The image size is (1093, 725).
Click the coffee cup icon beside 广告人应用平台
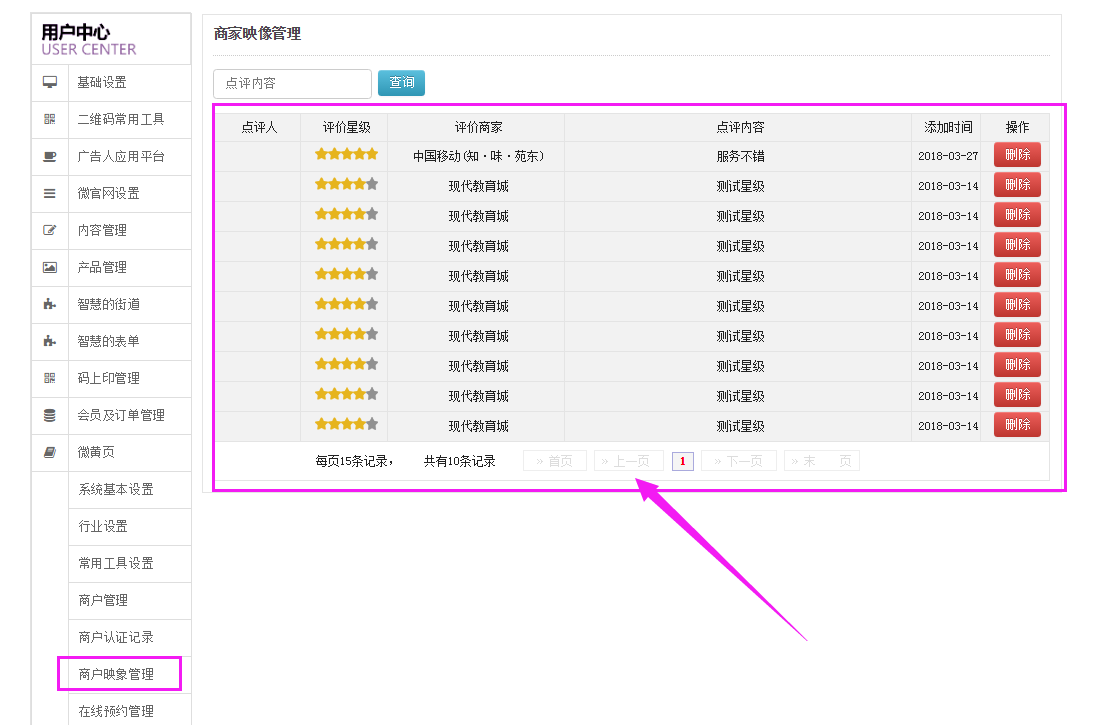click(x=50, y=157)
